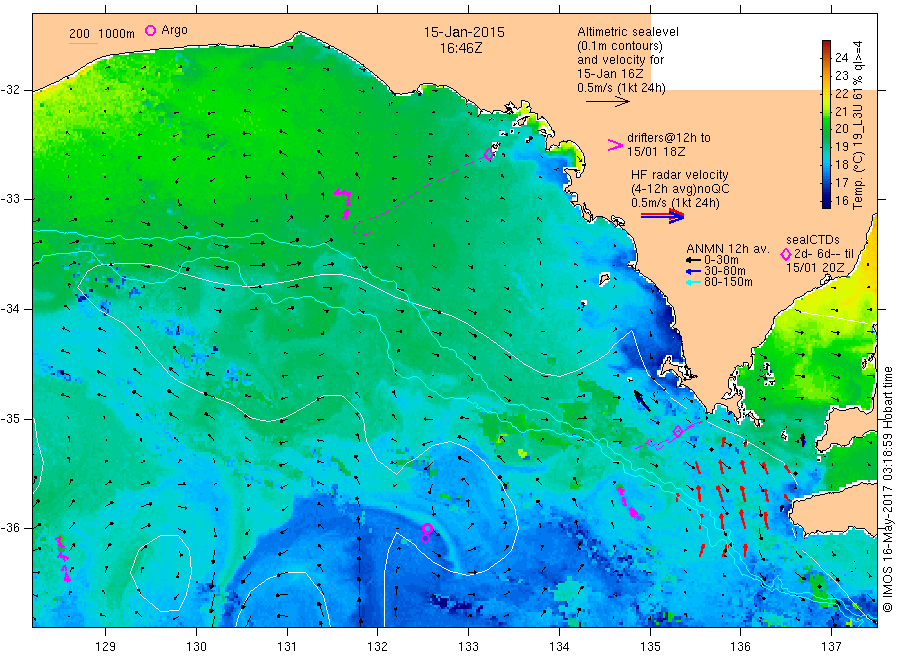Click the black altimetric velocity scale arrow
The height and width of the screenshot is (660, 900).
(x=608, y=102)
